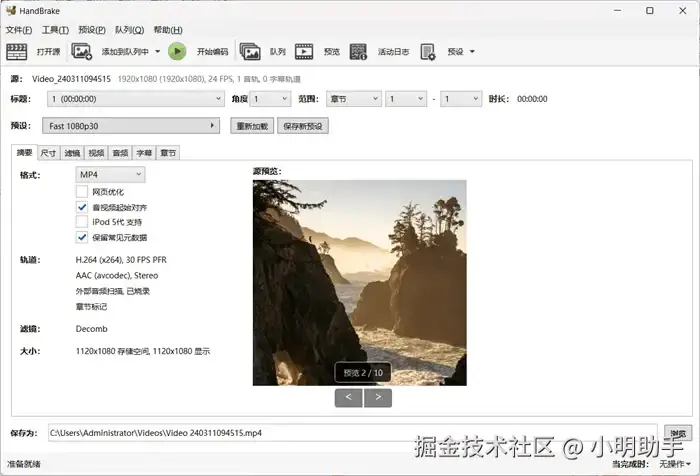Open the 文件(F) menu
The image size is (700, 476).
point(19,30)
